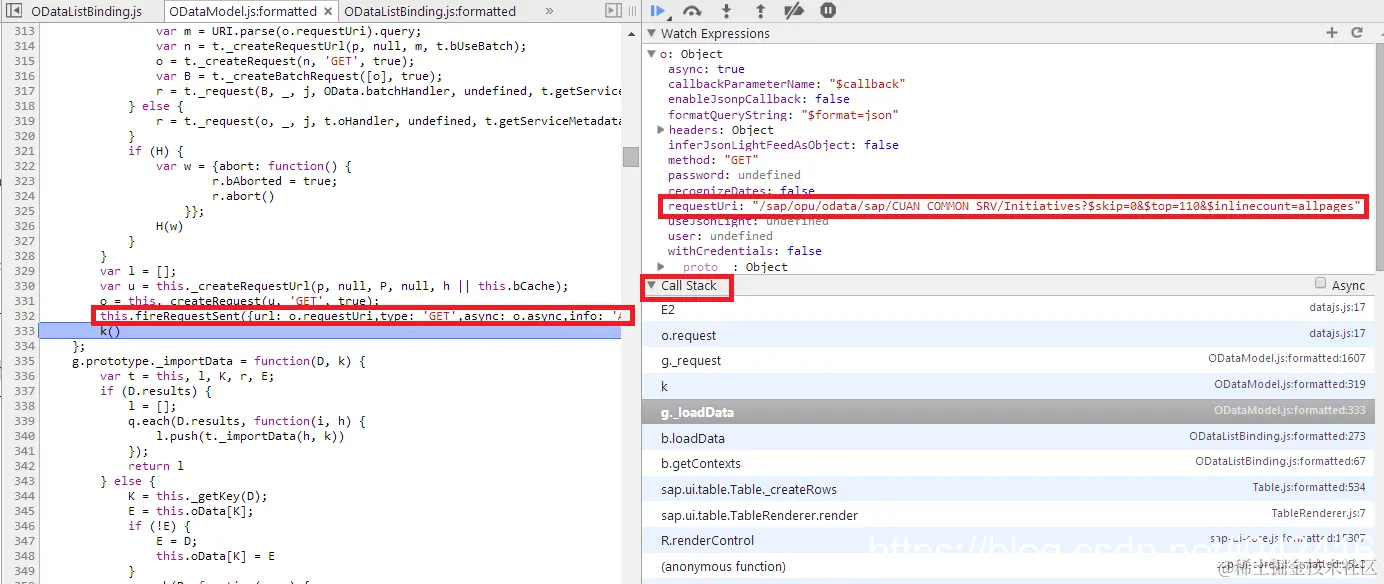
Task: Switch to ODataListBinding.js tab
Action: [86, 12]
